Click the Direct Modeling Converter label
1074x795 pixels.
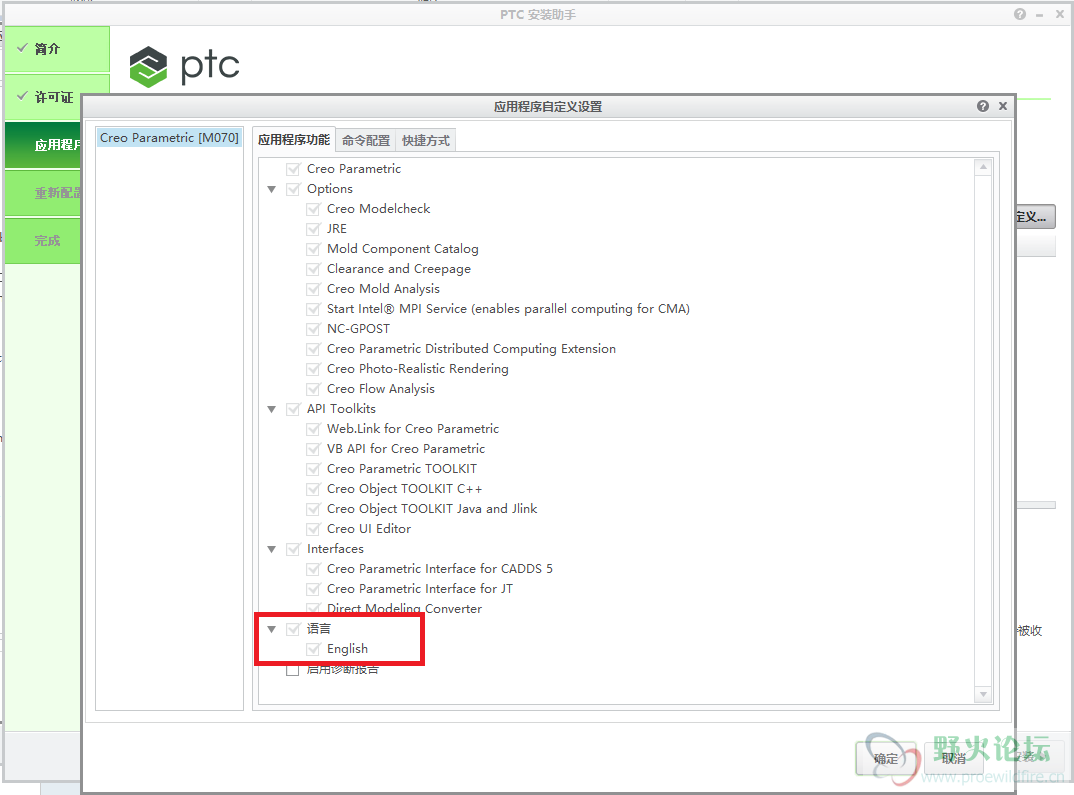click(404, 609)
